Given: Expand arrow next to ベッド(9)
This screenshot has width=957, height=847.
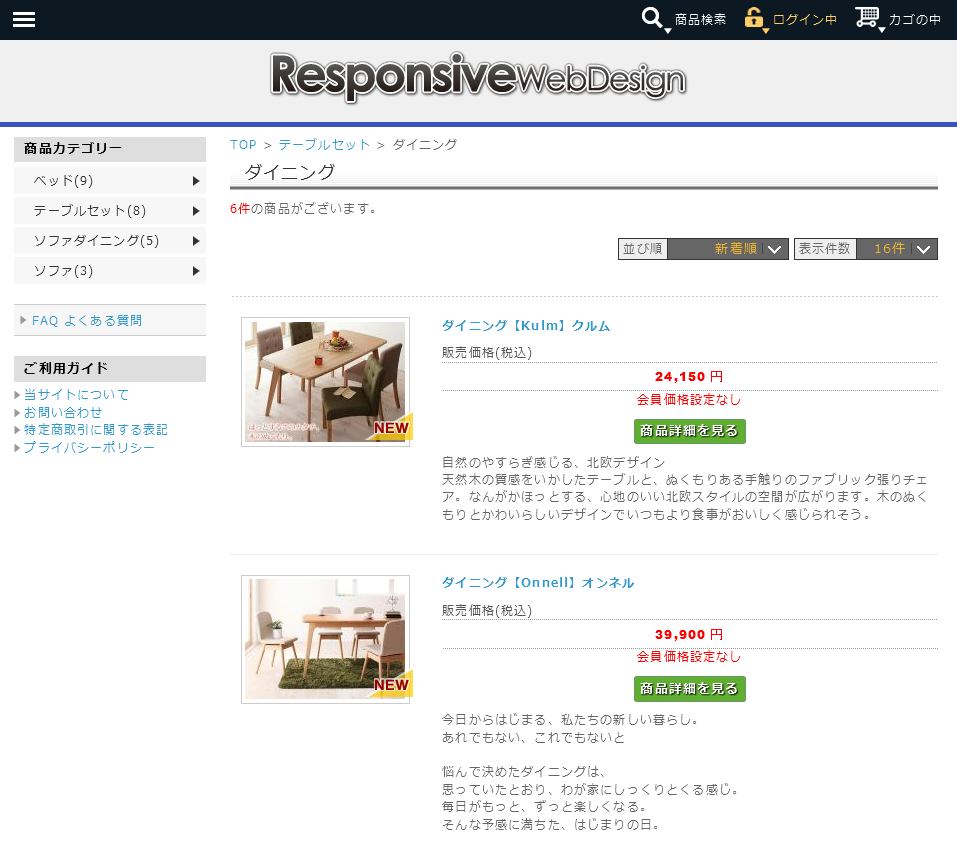Looking at the screenshot, I should pos(196,181).
